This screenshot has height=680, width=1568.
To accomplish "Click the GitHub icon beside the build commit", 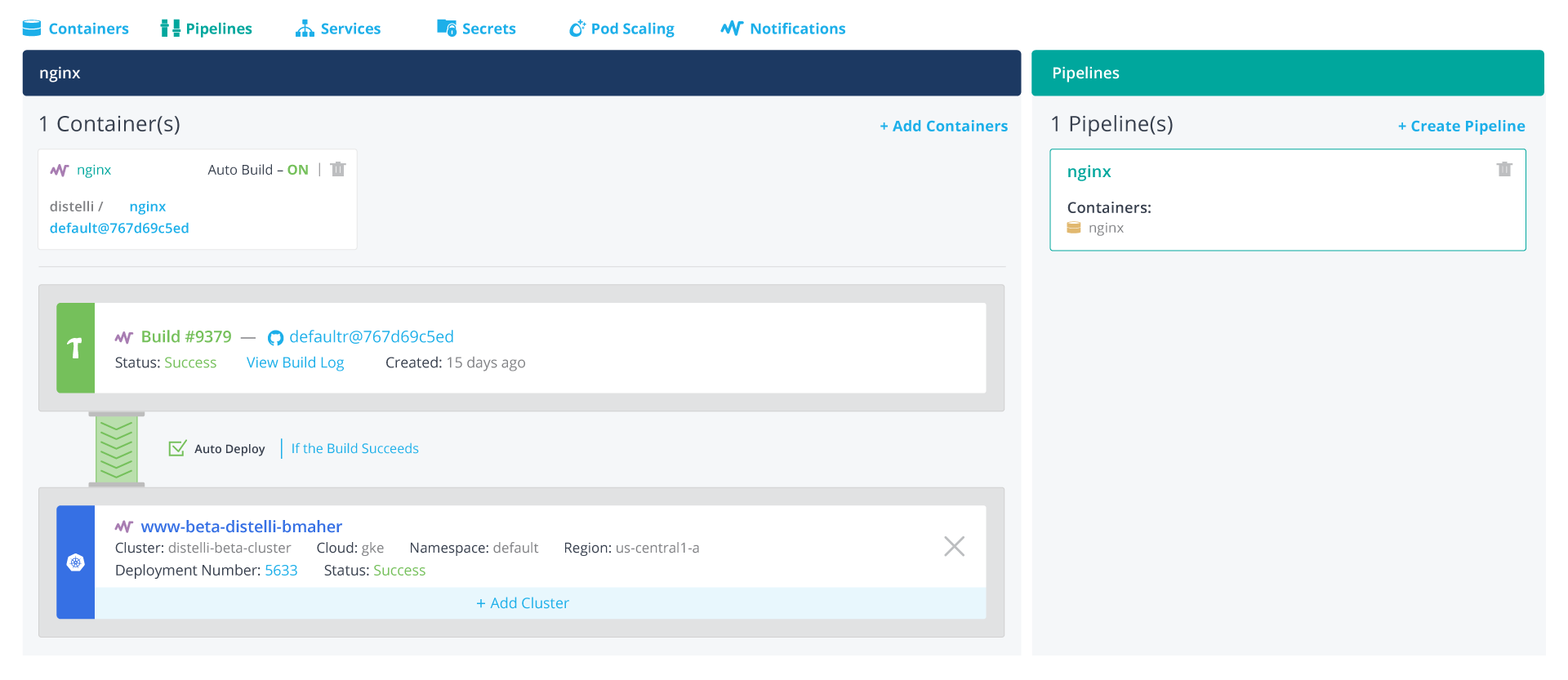I will [275, 337].
